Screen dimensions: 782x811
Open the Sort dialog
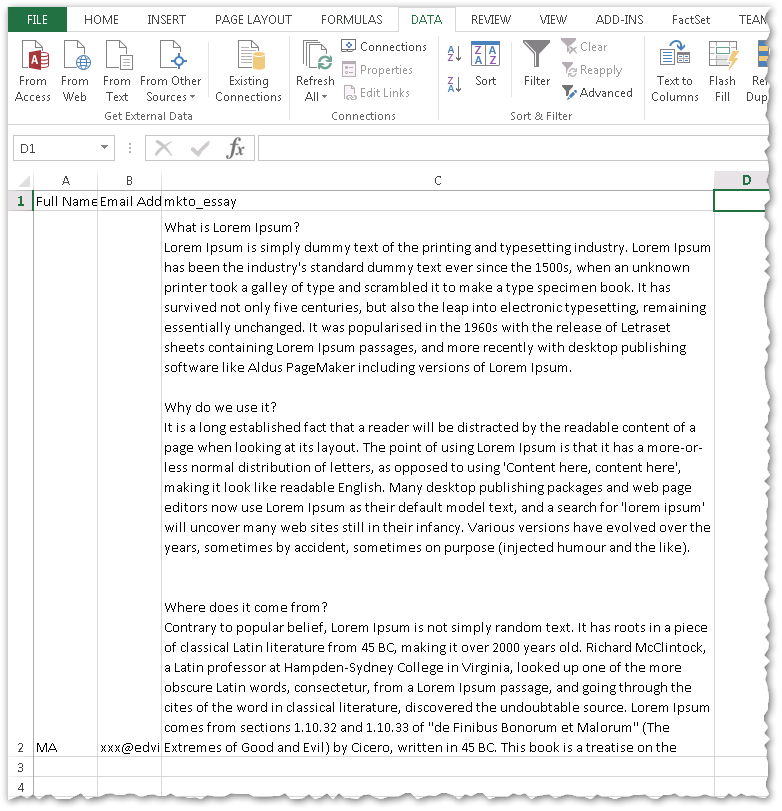point(486,65)
